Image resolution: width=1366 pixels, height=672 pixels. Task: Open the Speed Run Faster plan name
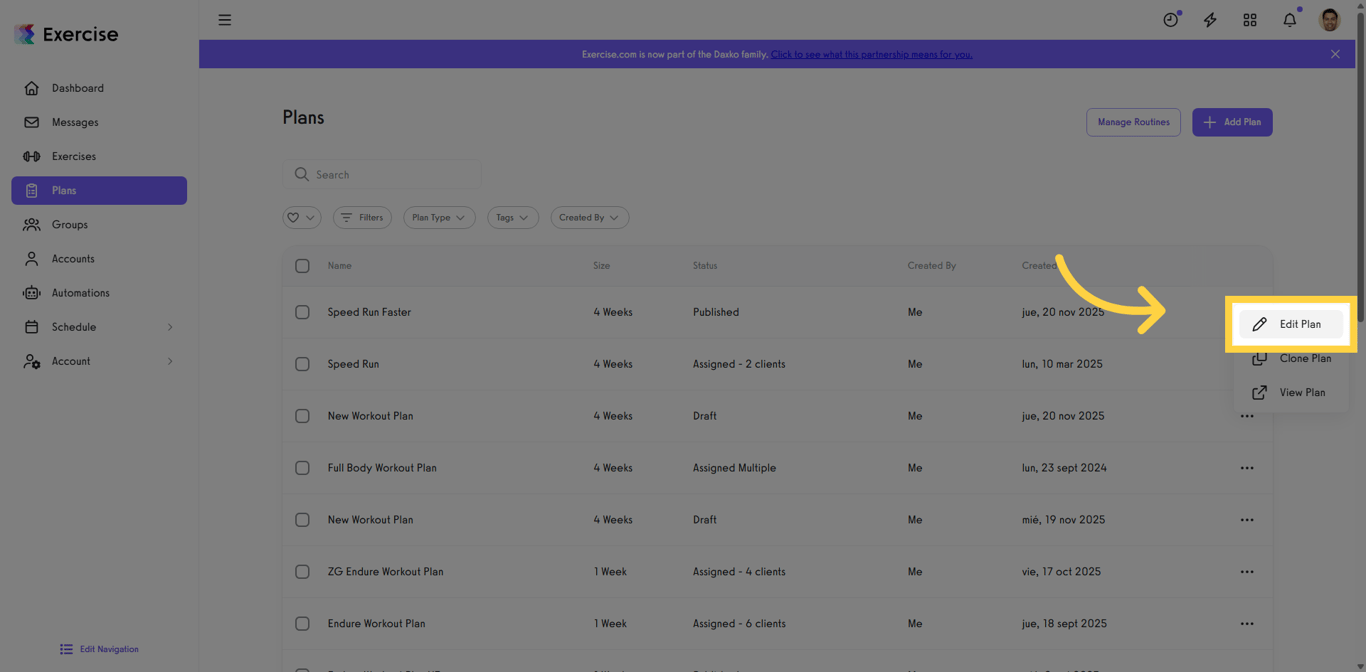click(x=369, y=312)
